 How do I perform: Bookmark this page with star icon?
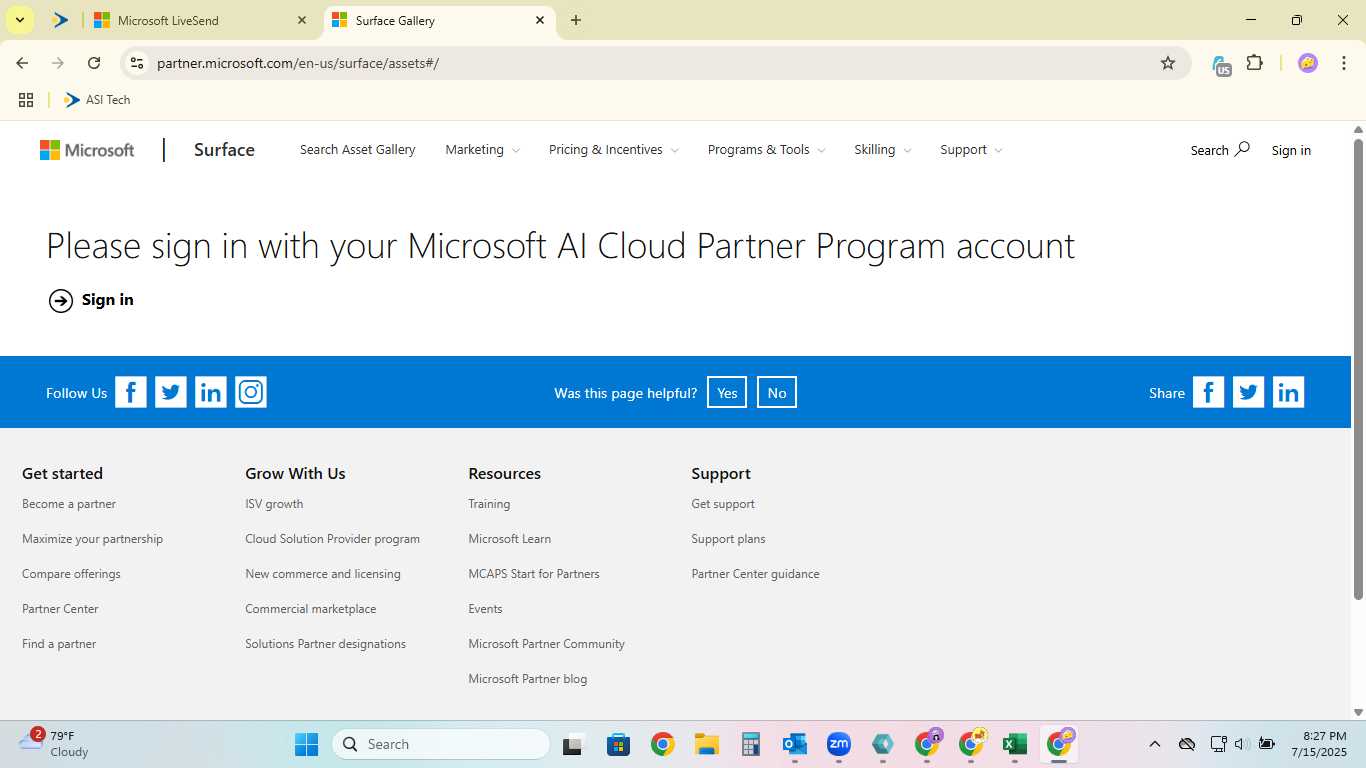1167,63
